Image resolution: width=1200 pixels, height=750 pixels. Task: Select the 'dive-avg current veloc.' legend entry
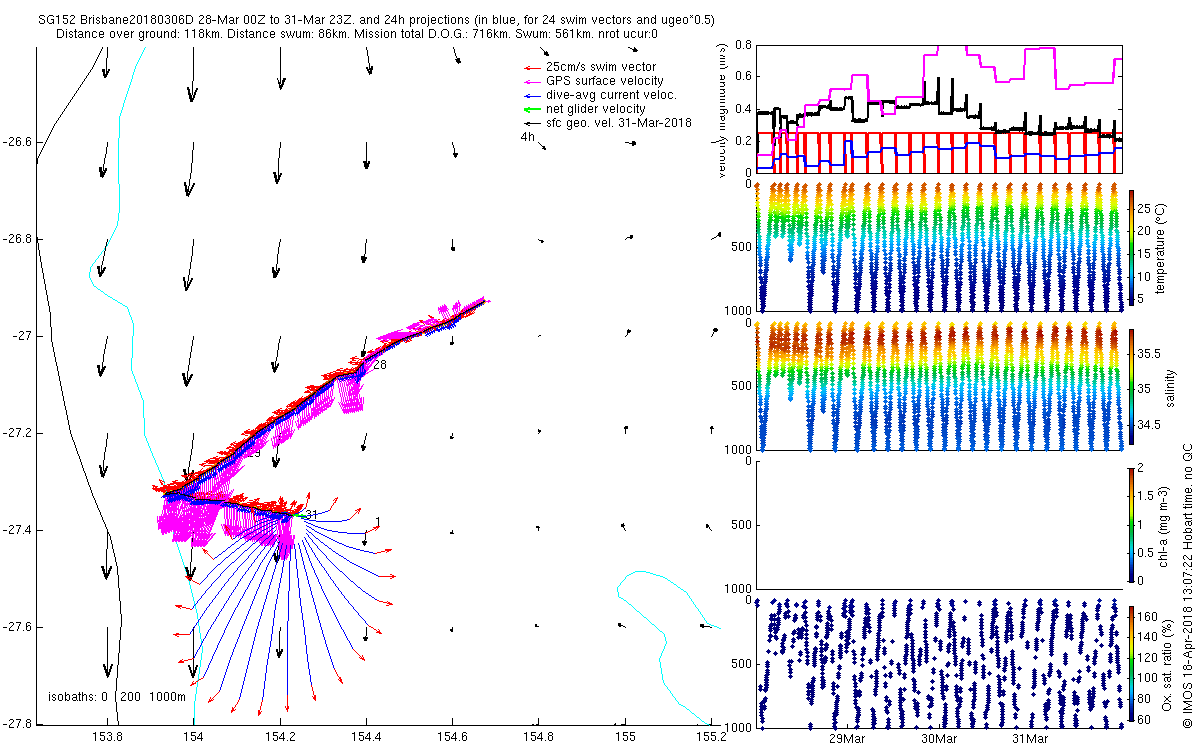(x=611, y=95)
